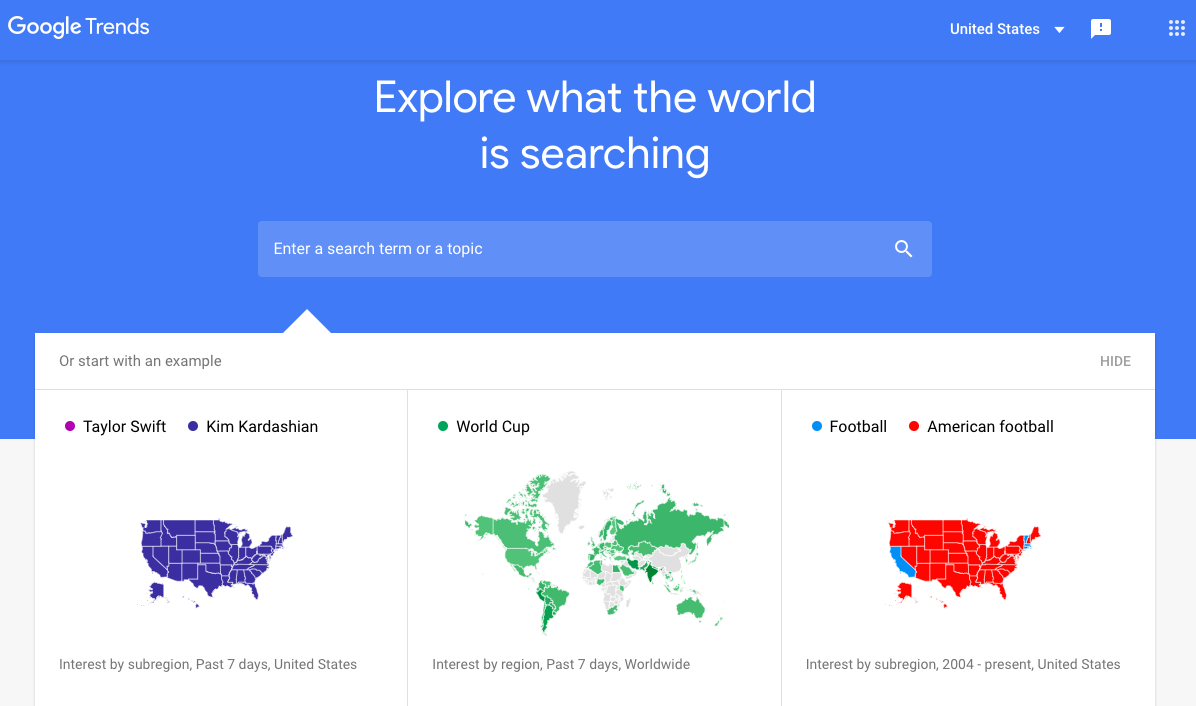Click the feedback icon in the header
Viewport: 1196px width, 706px height.
(1101, 28)
